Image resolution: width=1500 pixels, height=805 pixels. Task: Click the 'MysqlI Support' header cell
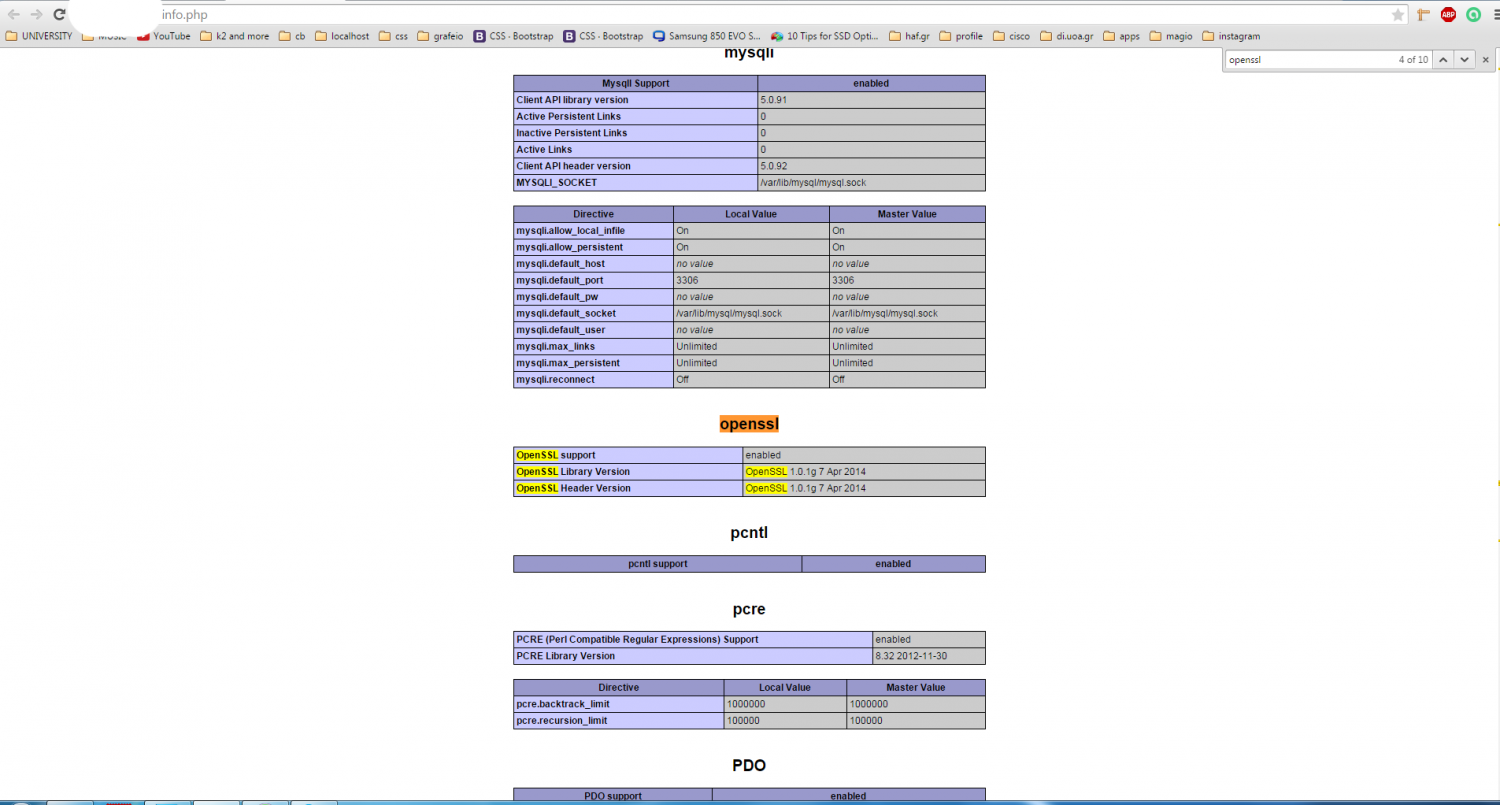click(x=635, y=83)
